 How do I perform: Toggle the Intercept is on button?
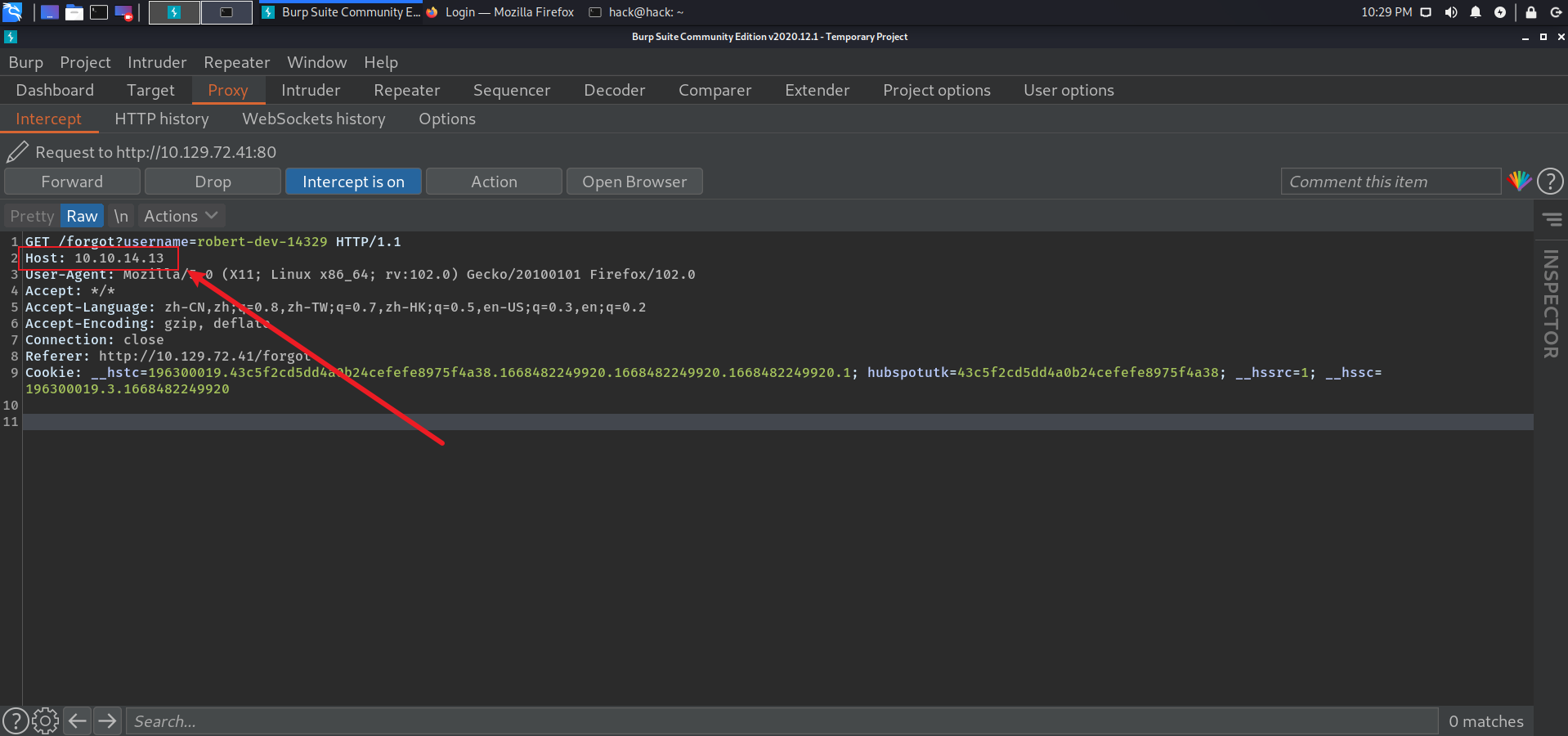353,182
